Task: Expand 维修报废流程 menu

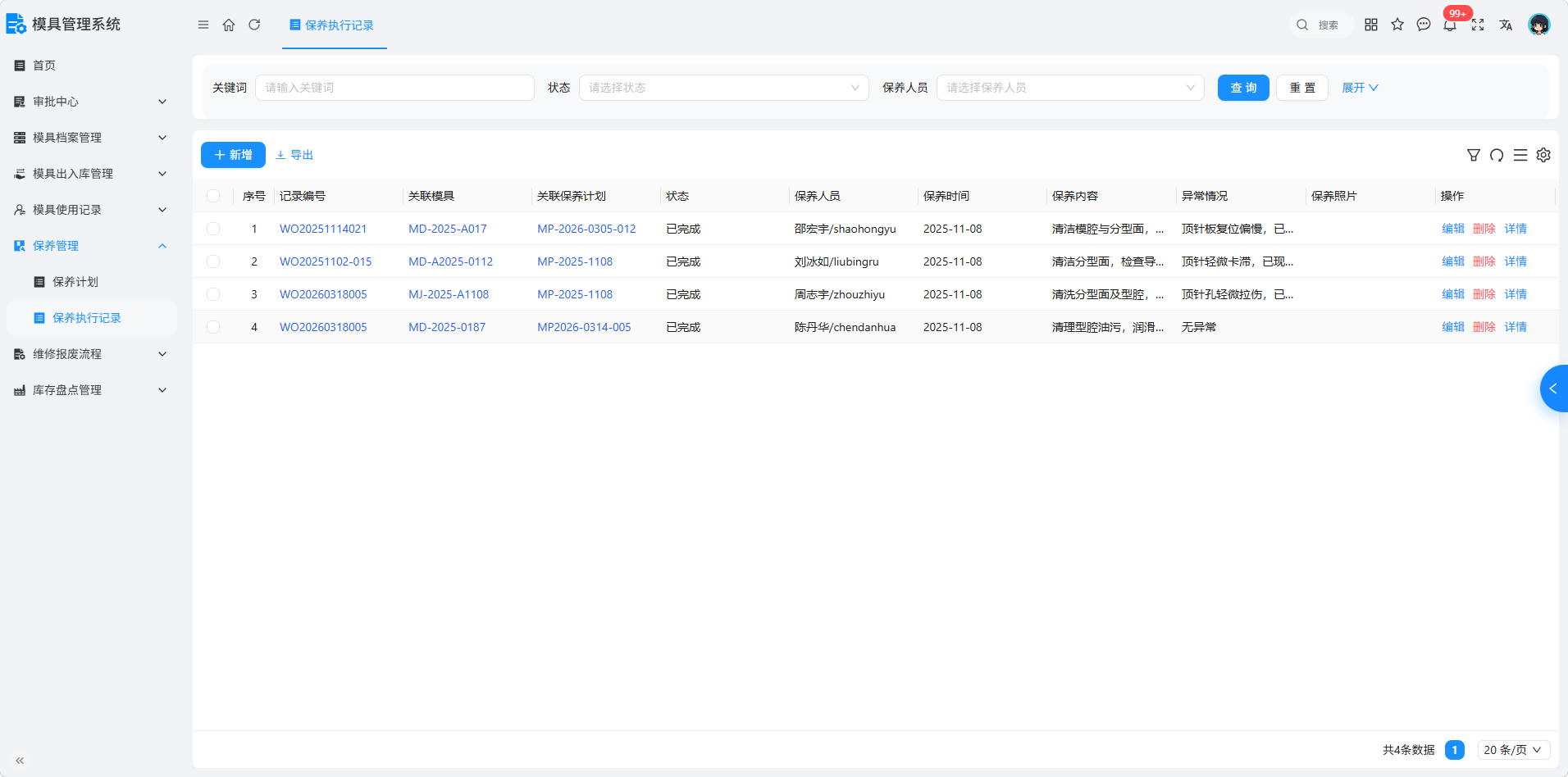Action: (91, 354)
